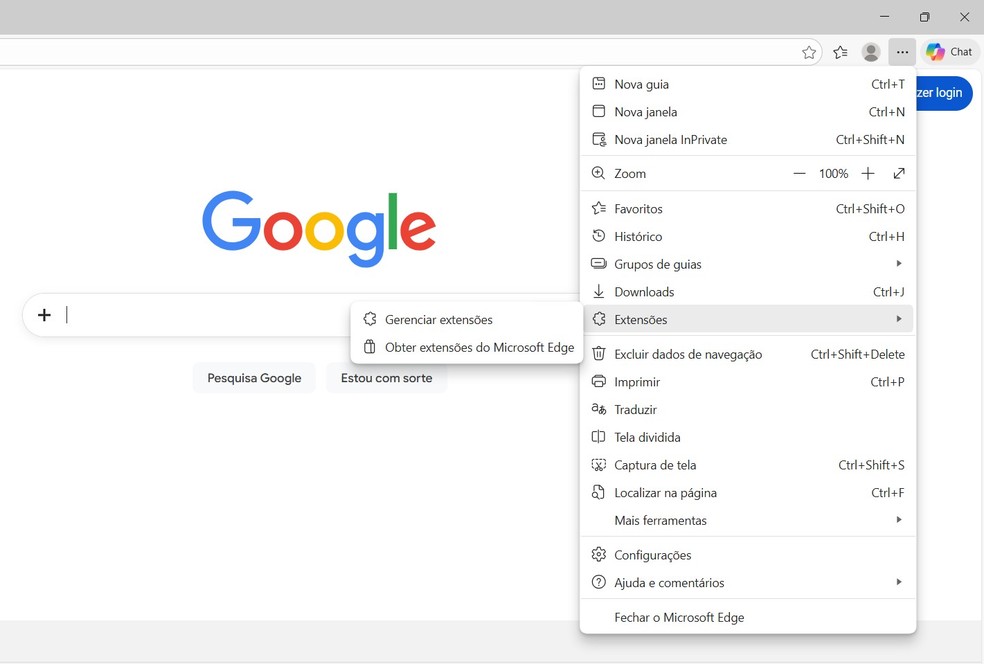Click the Extensões puzzle icon in menu
Image resolution: width=984 pixels, height=664 pixels.
tap(599, 319)
